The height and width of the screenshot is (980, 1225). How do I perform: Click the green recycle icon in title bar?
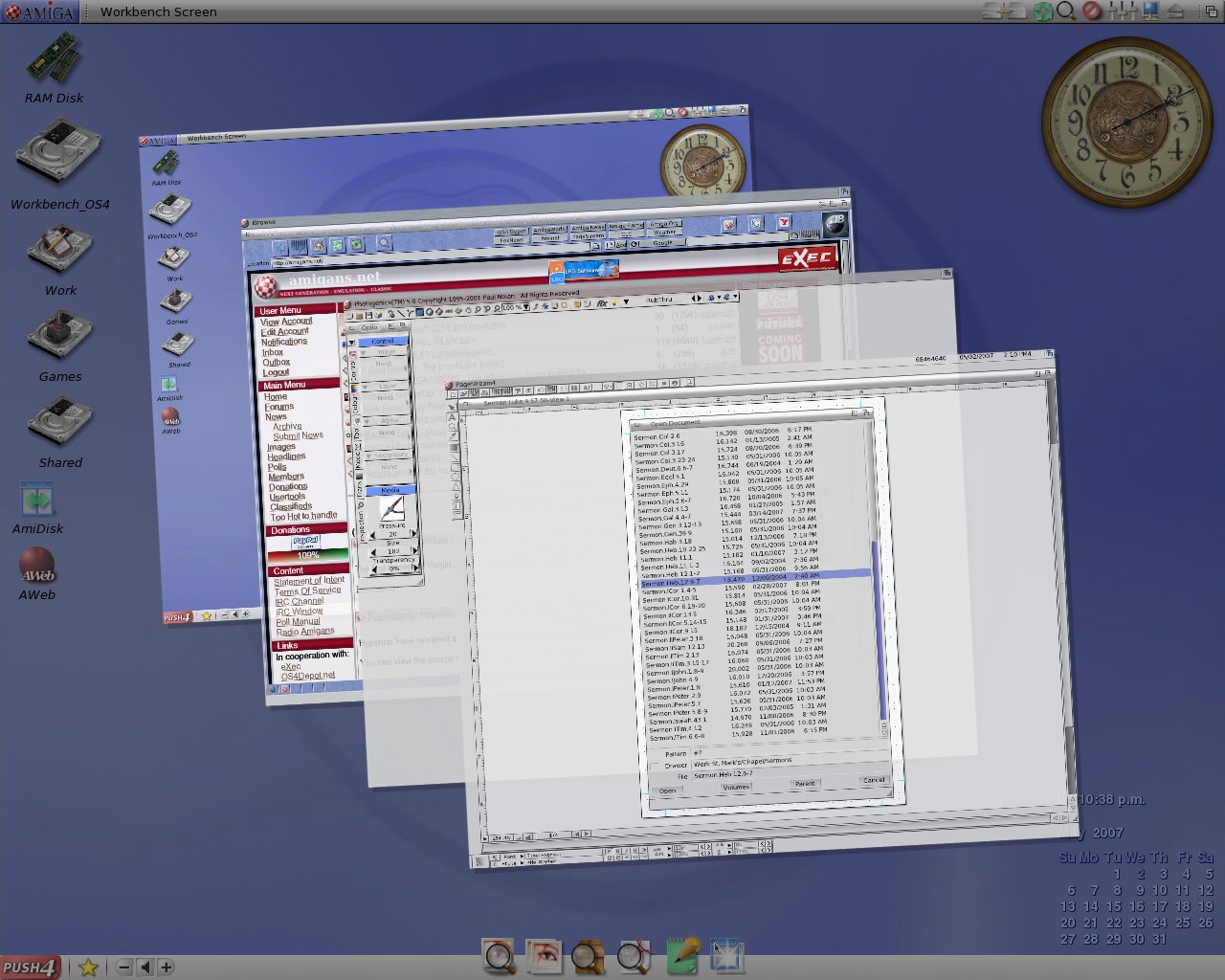pos(1043,11)
